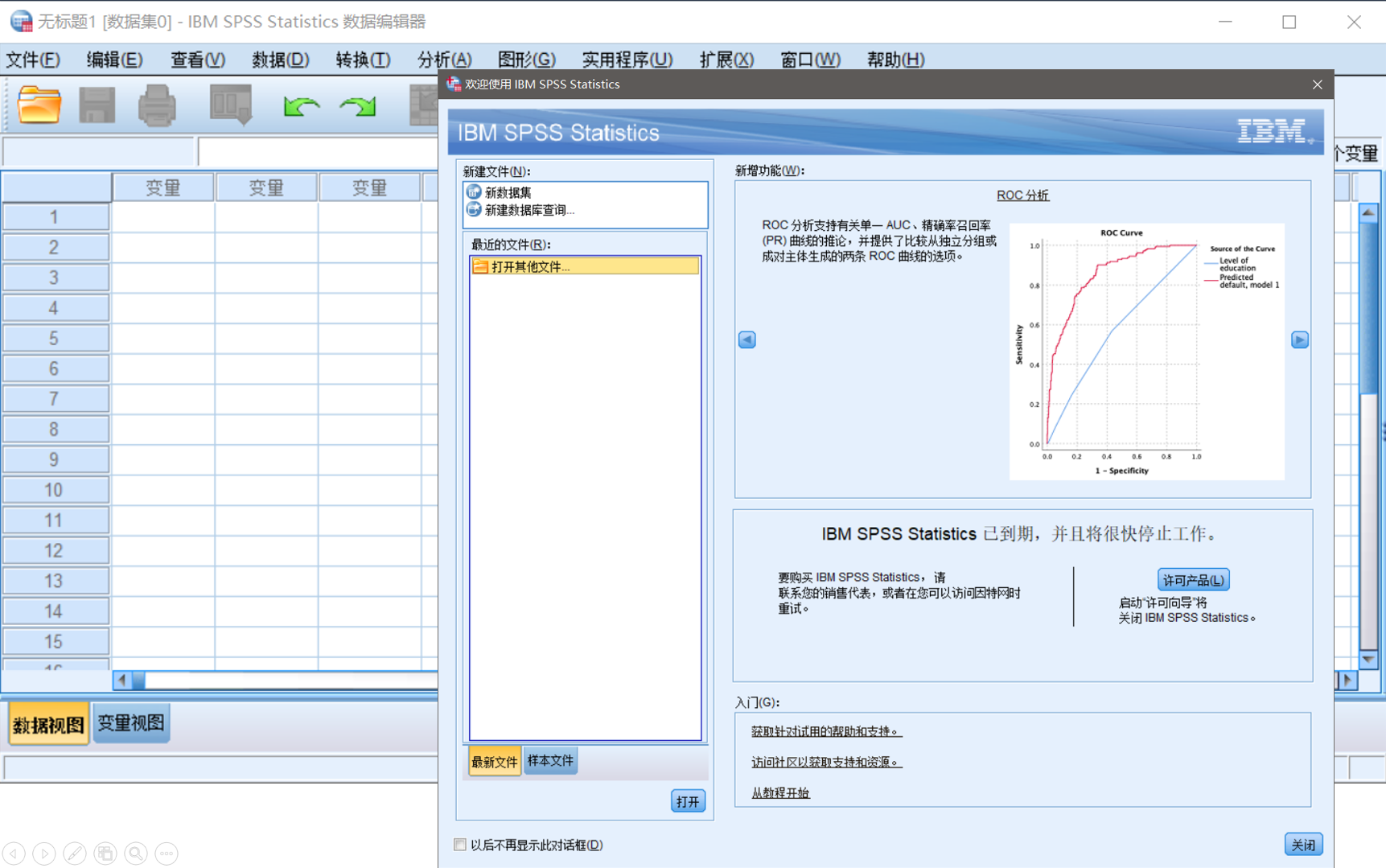
Task: Click the ROC Curve chart thumbnail
Action: click(x=1146, y=352)
